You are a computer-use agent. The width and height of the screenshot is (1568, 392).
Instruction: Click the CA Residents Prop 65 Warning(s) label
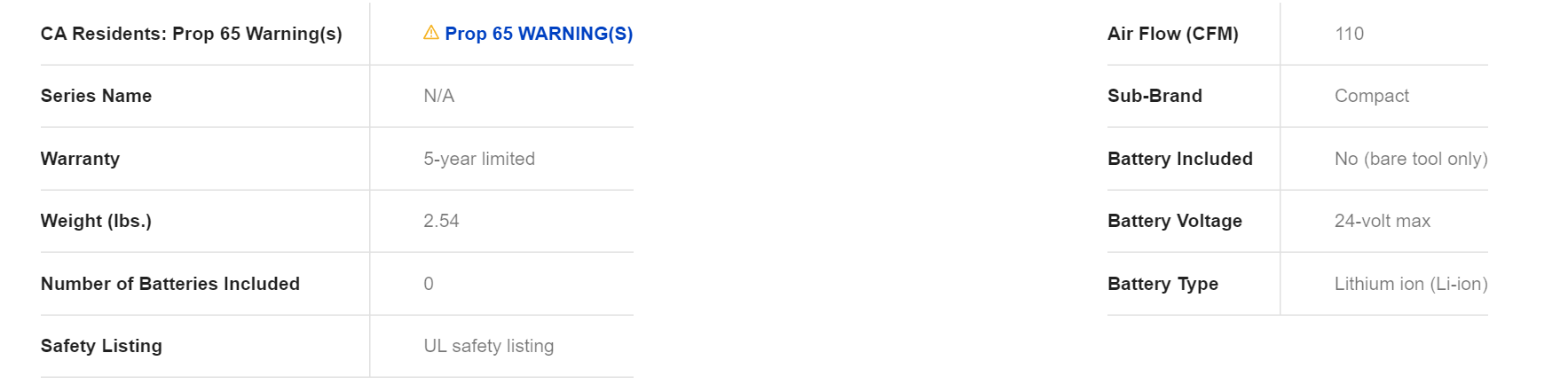pyautogui.click(x=191, y=34)
